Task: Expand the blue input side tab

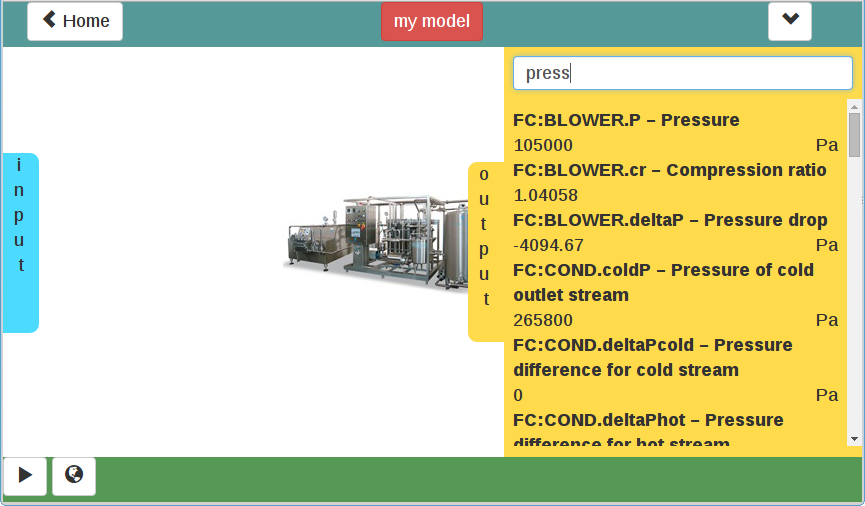Action: (20, 242)
